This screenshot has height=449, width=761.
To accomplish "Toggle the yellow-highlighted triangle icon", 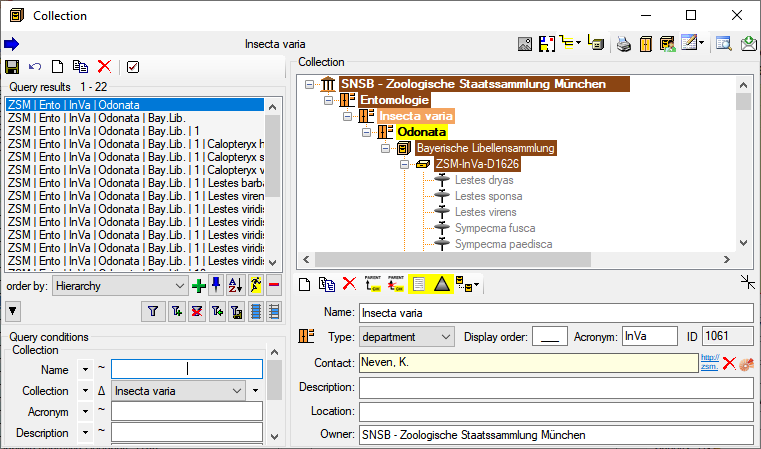I will click(x=442, y=284).
